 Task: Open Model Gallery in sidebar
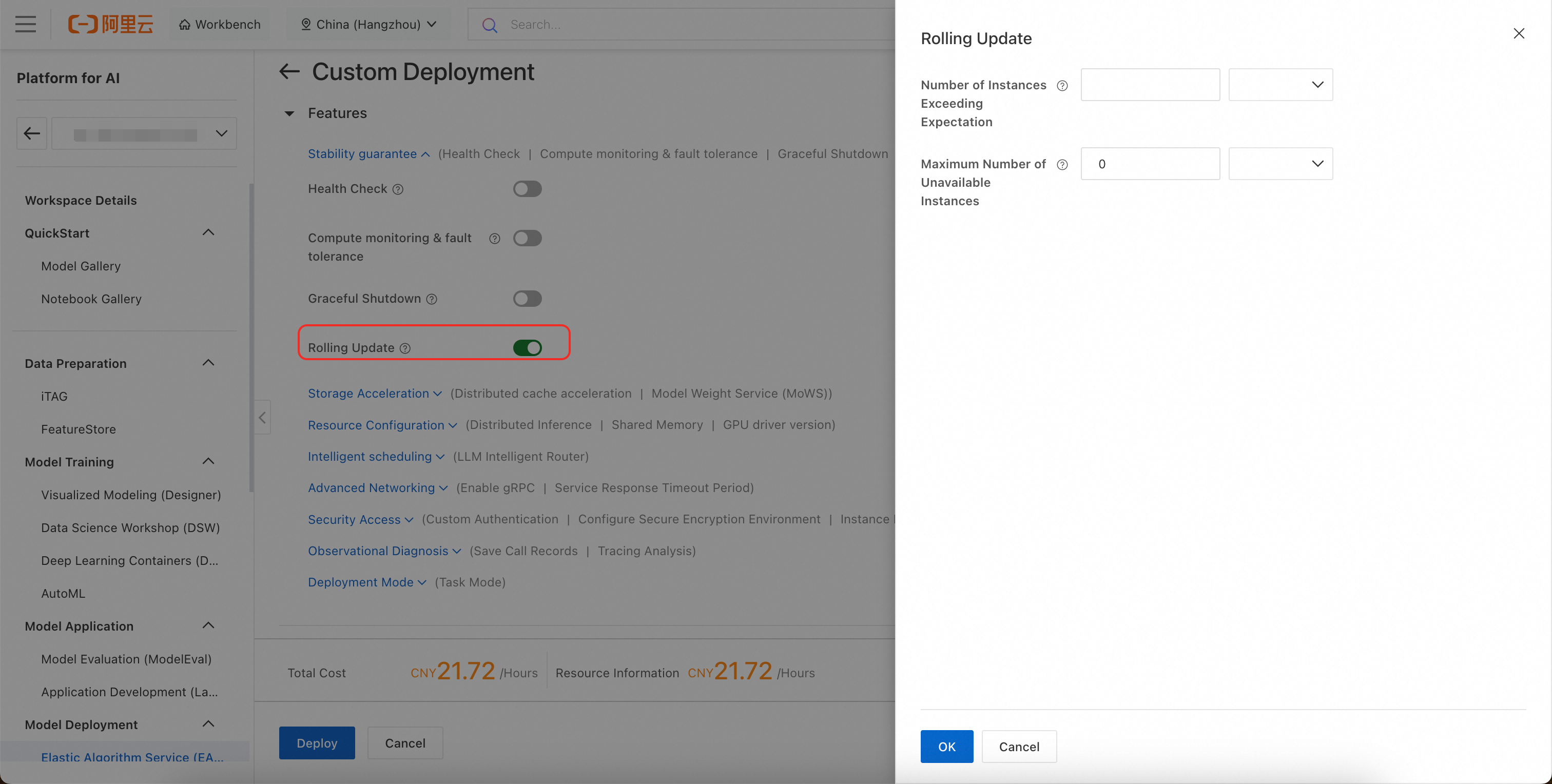coord(81,266)
